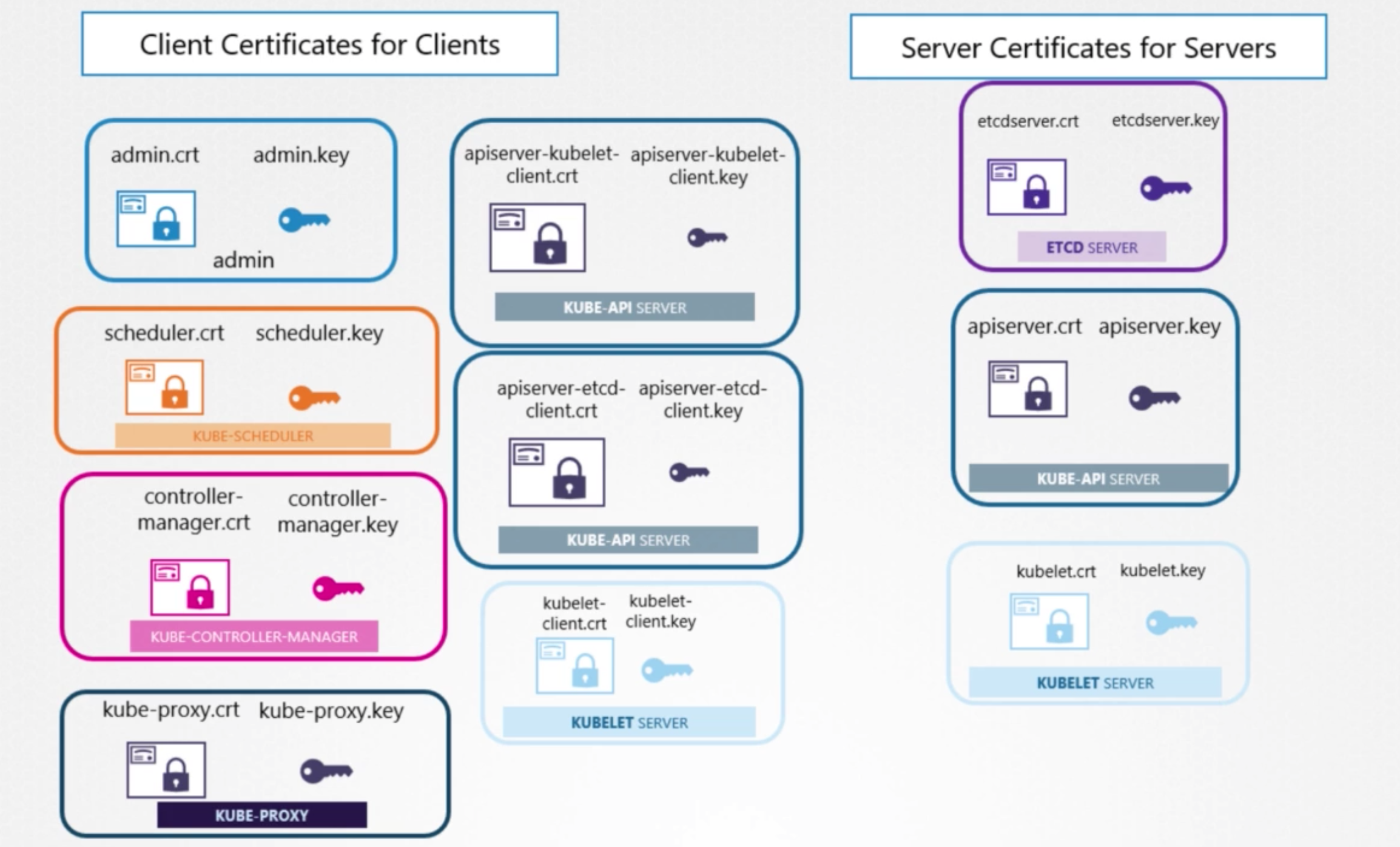
Task: Click the purple etcdserver.key key icon
Action: (x=1165, y=188)
